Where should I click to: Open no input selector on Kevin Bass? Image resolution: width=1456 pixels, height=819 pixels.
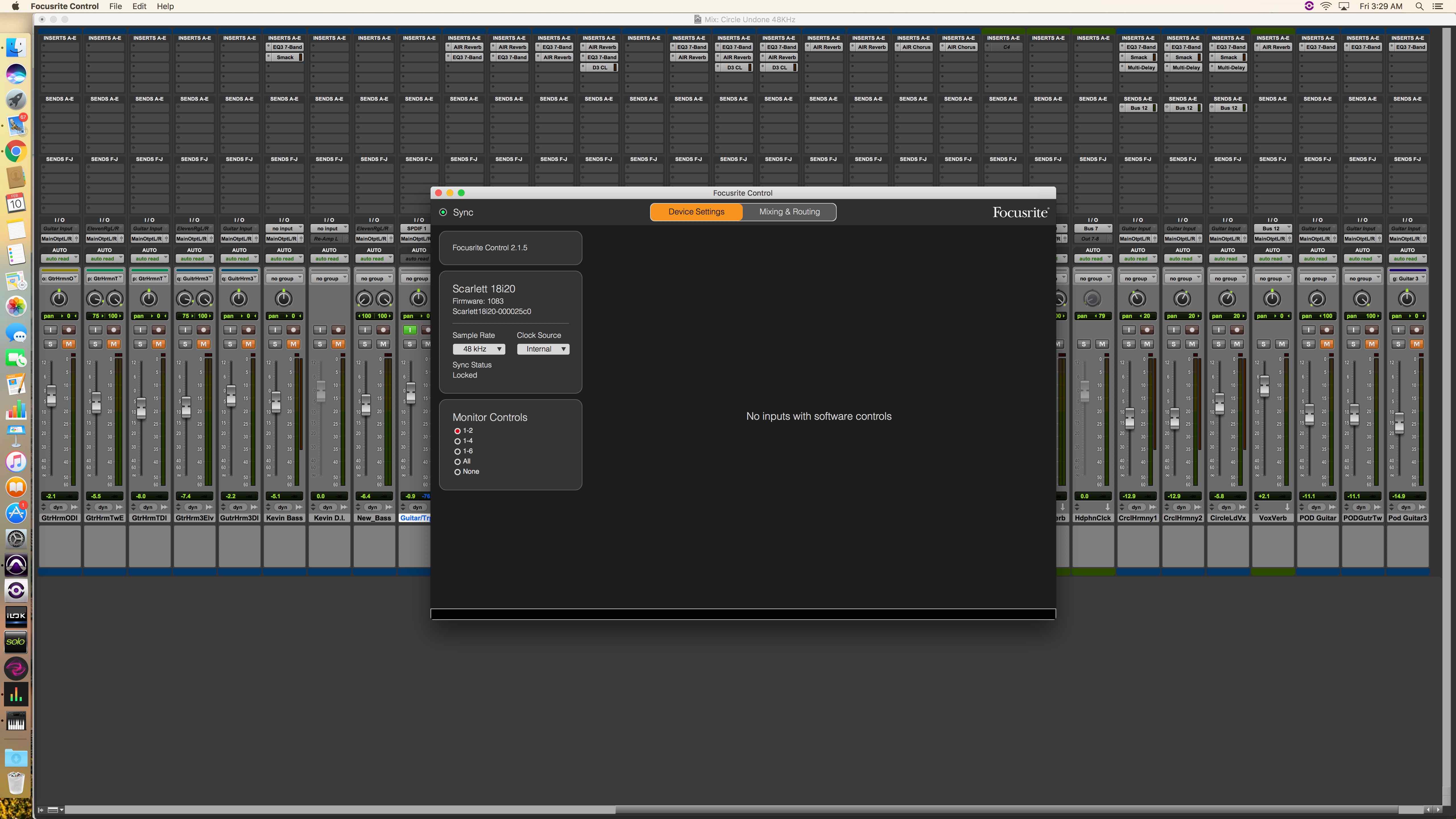[x=284, y=228]
